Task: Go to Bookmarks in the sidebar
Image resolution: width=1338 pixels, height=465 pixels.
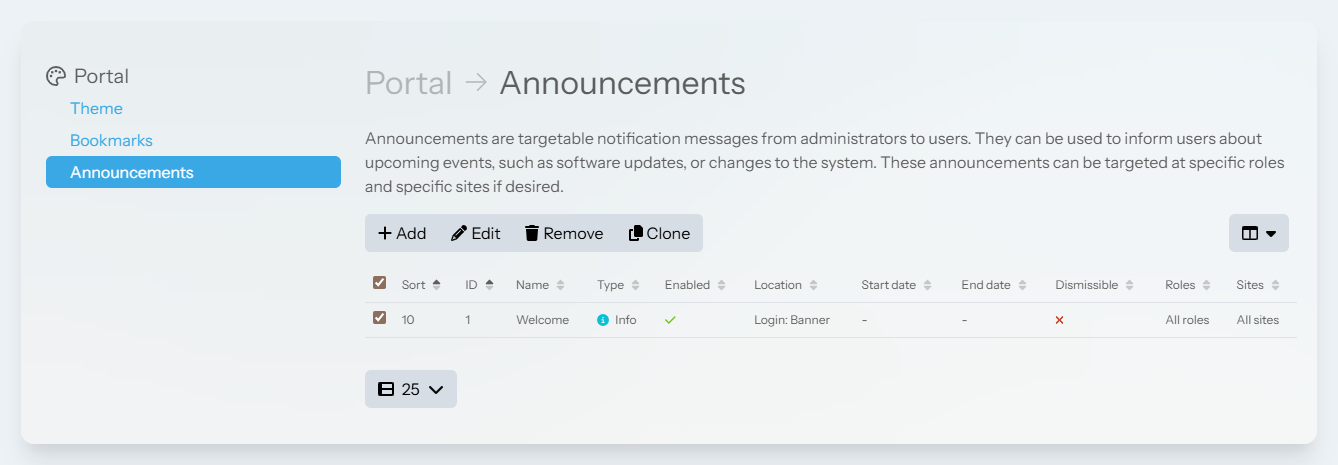Action: click(x=111, y=140)
